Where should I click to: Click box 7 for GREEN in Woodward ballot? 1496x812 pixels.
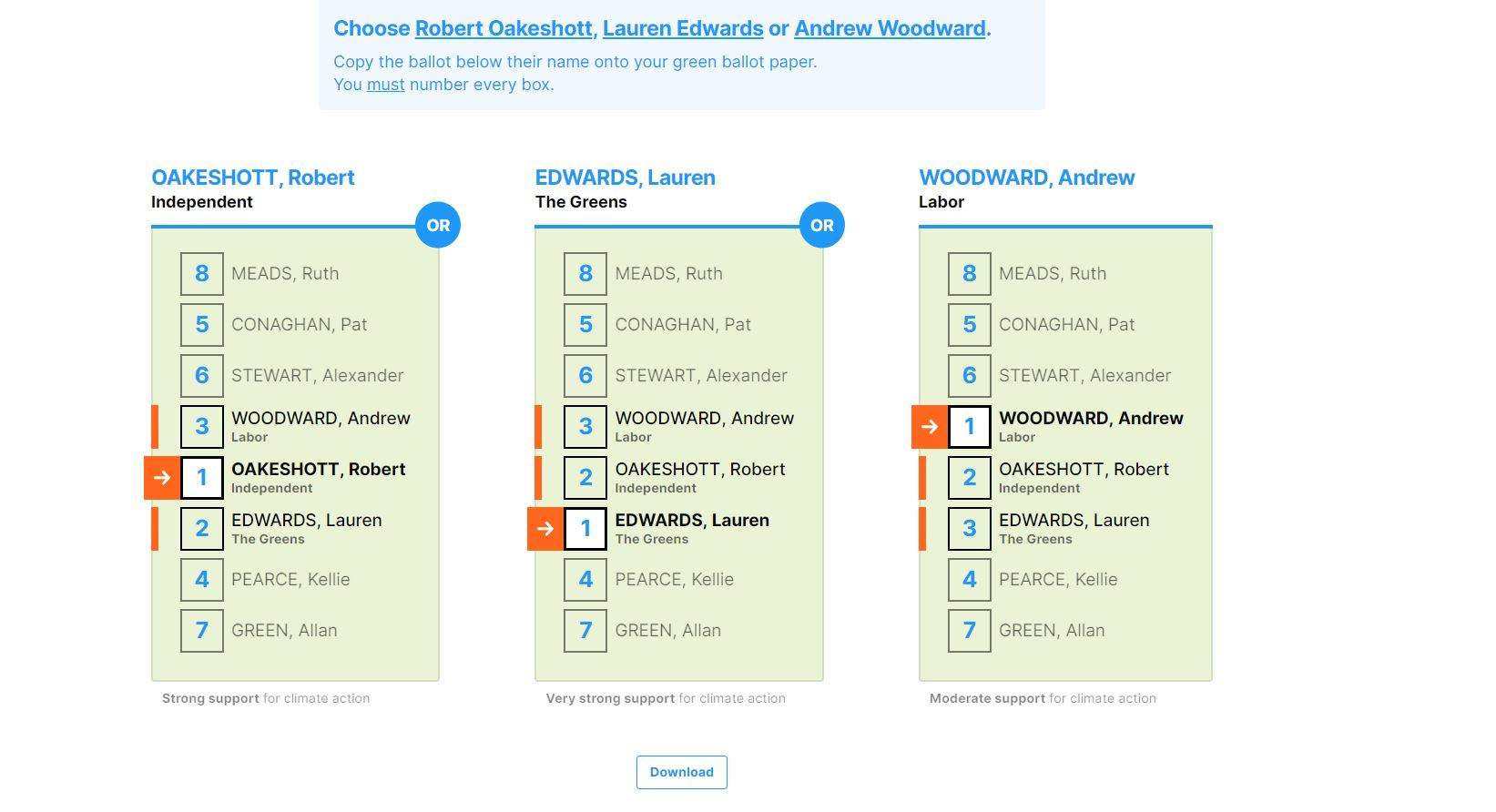point(970,631)
